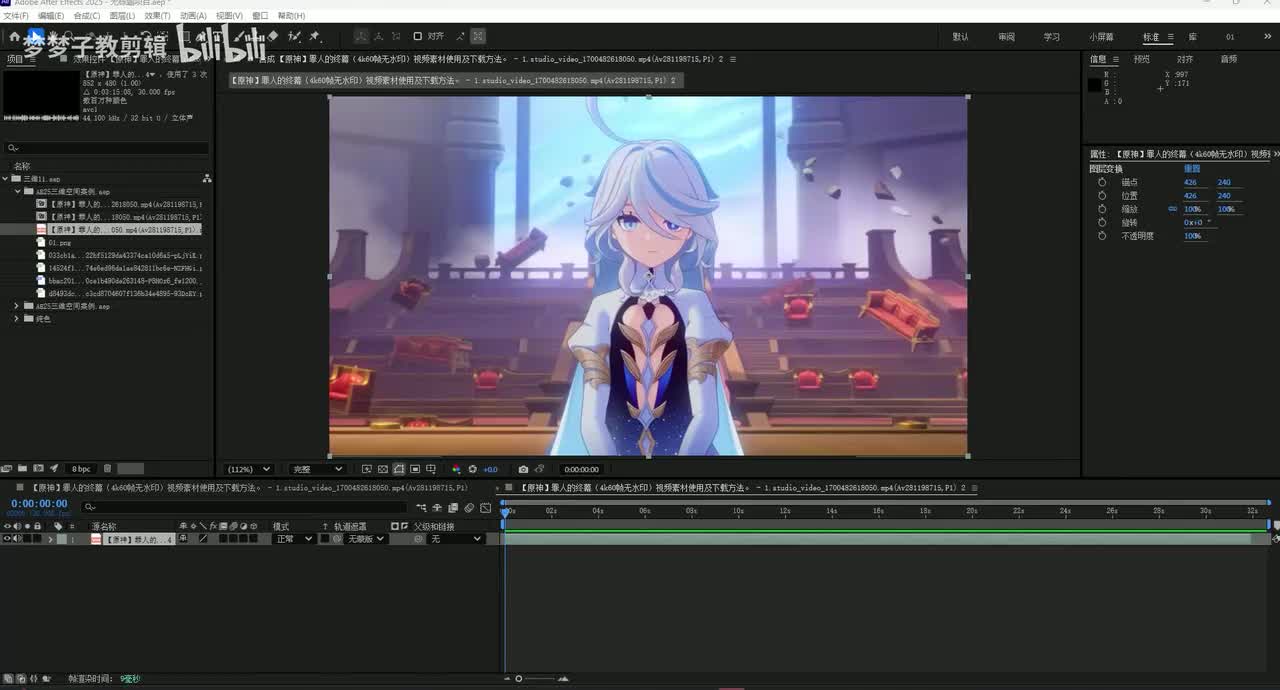This screenshot has width=1280, height=690.
Task: Click the 8 bpc color depth button
Action: click(x=81, y=468)
